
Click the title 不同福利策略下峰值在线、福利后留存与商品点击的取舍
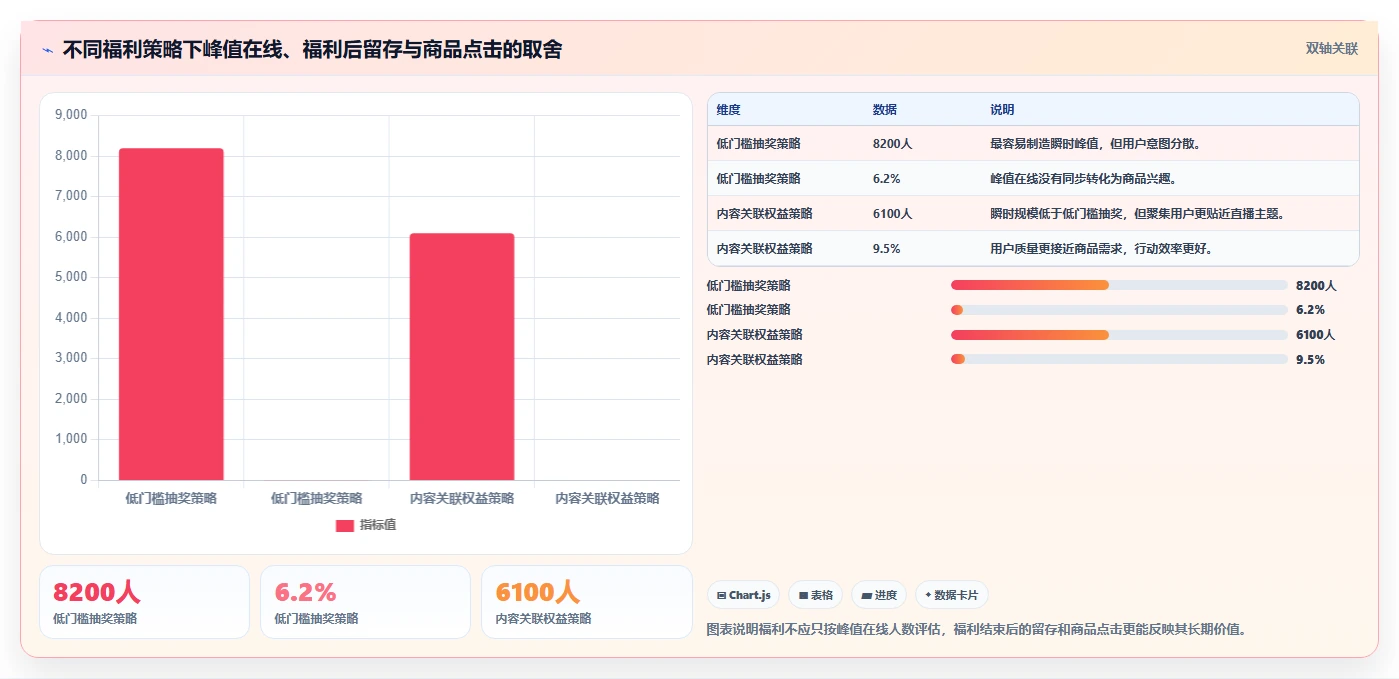(x=312, y=49)
